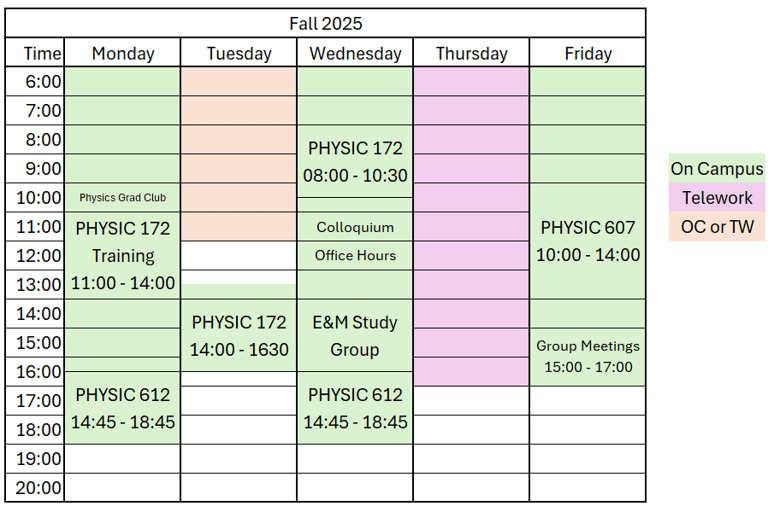Click the On Campus legend swatch
Screen dimensions: 768x512
[717, 169]
